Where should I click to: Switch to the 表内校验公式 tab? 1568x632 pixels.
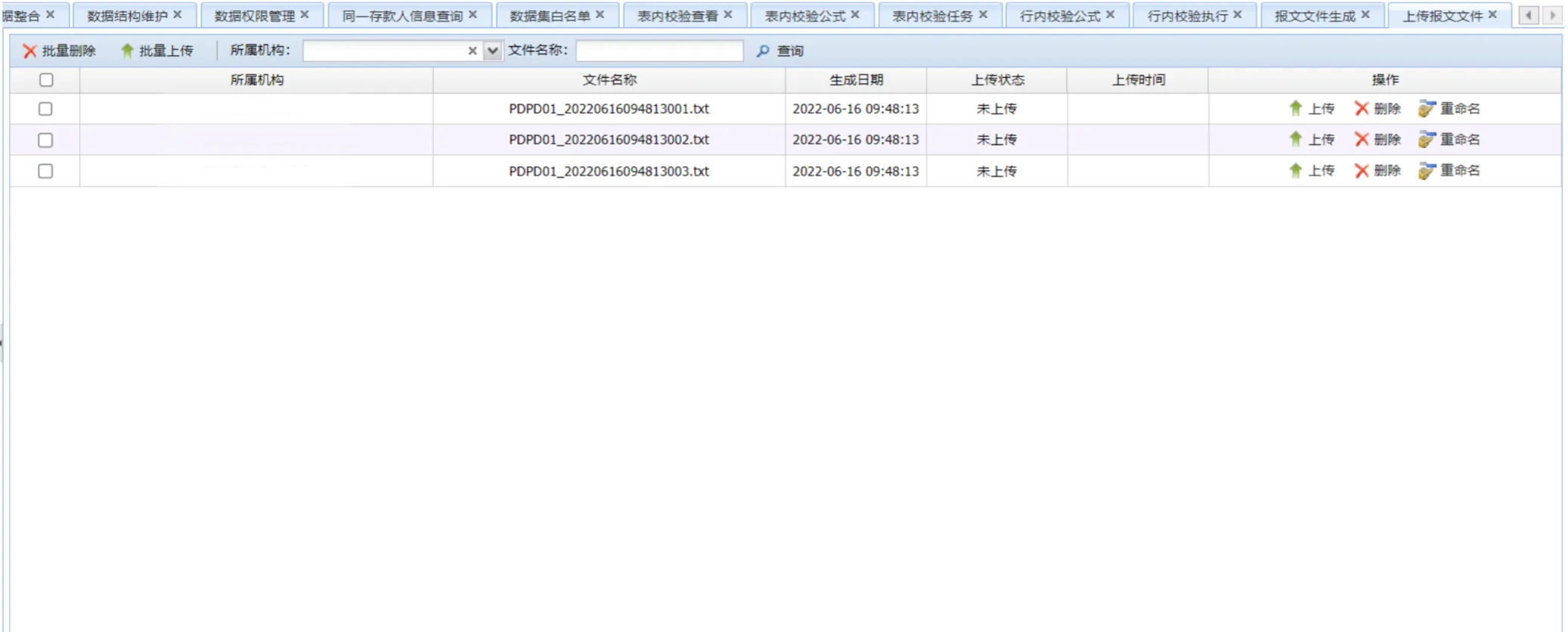pyautogui.click(x=804, y=16)
